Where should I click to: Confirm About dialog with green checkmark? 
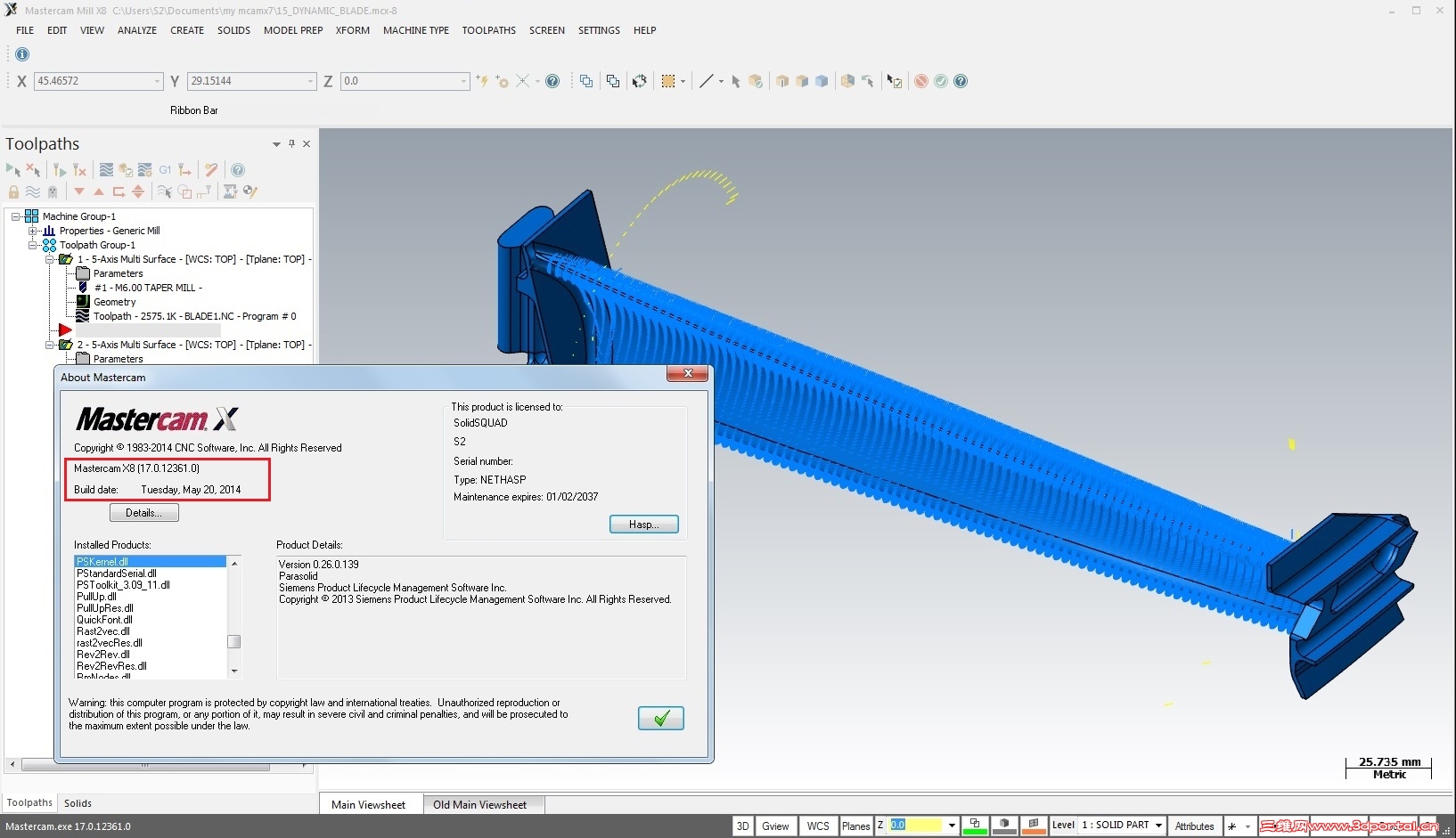661,719
